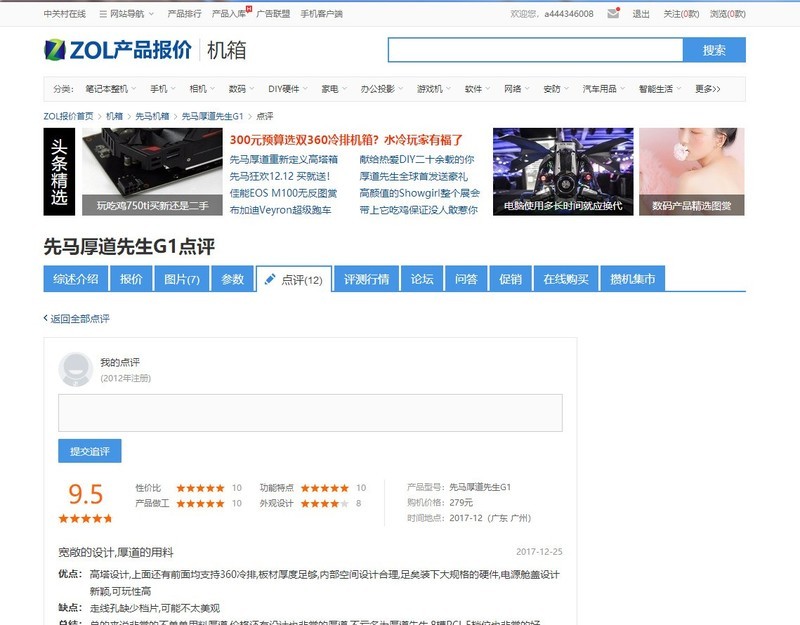Open the 广告联盟 link

pos(273,14)
